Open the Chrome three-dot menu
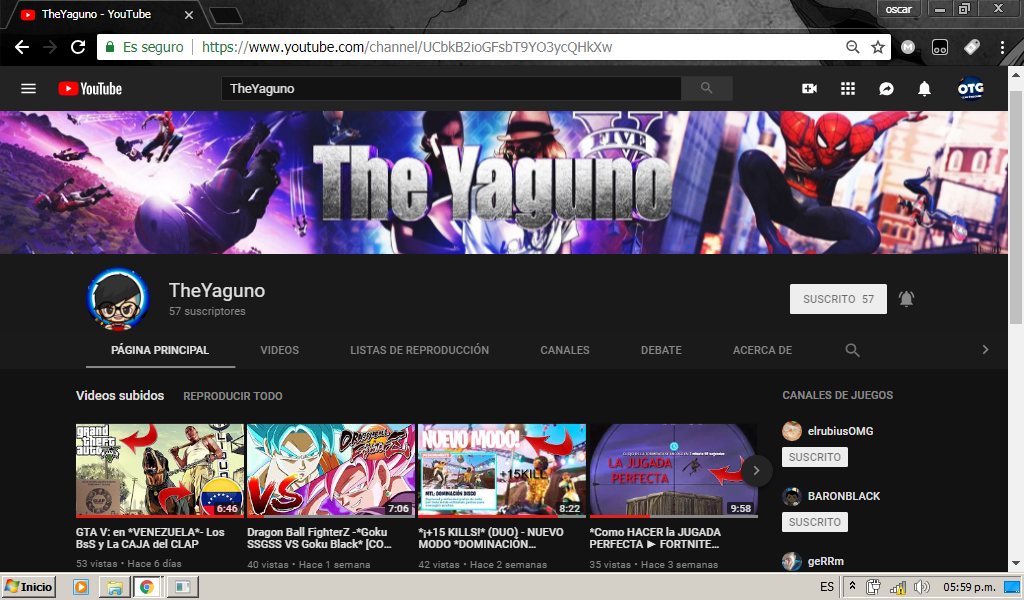1024x600 pixels. (x=1003, y=46)
